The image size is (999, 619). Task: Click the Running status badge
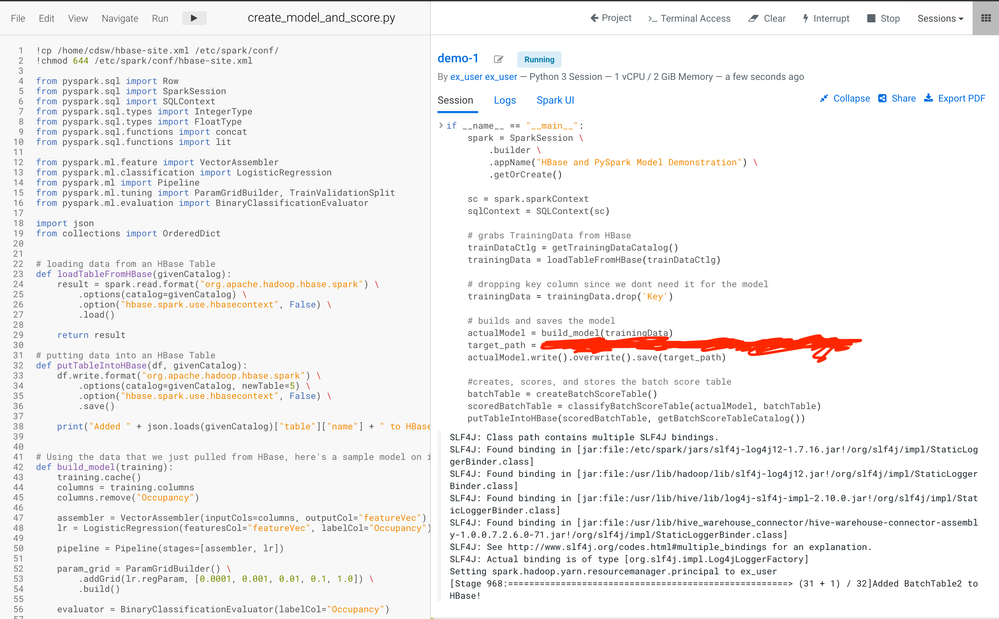[539, 59]
